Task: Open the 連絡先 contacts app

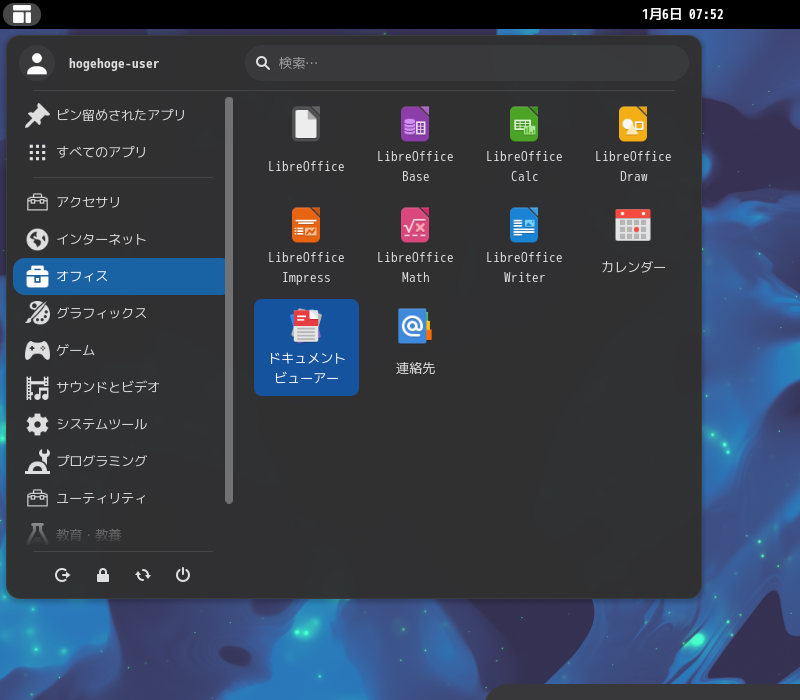Action: [415, 347]
